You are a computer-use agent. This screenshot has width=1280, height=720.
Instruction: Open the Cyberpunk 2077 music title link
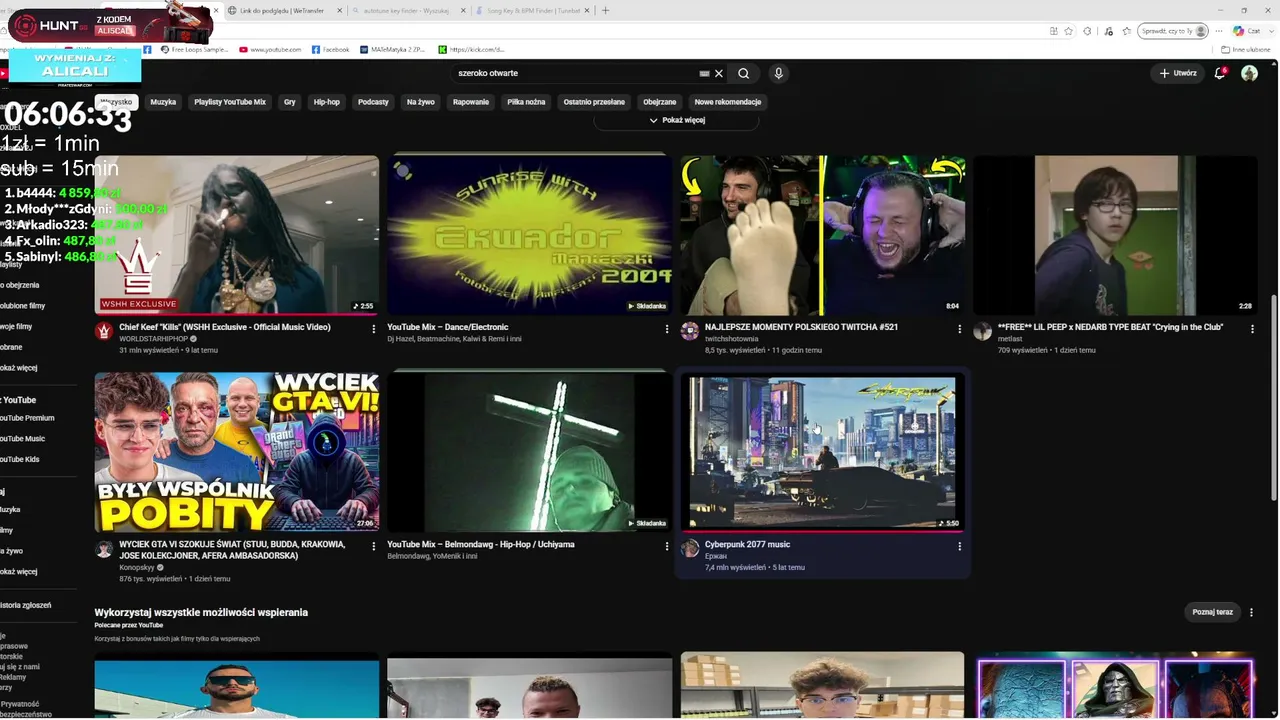(747, 545)
